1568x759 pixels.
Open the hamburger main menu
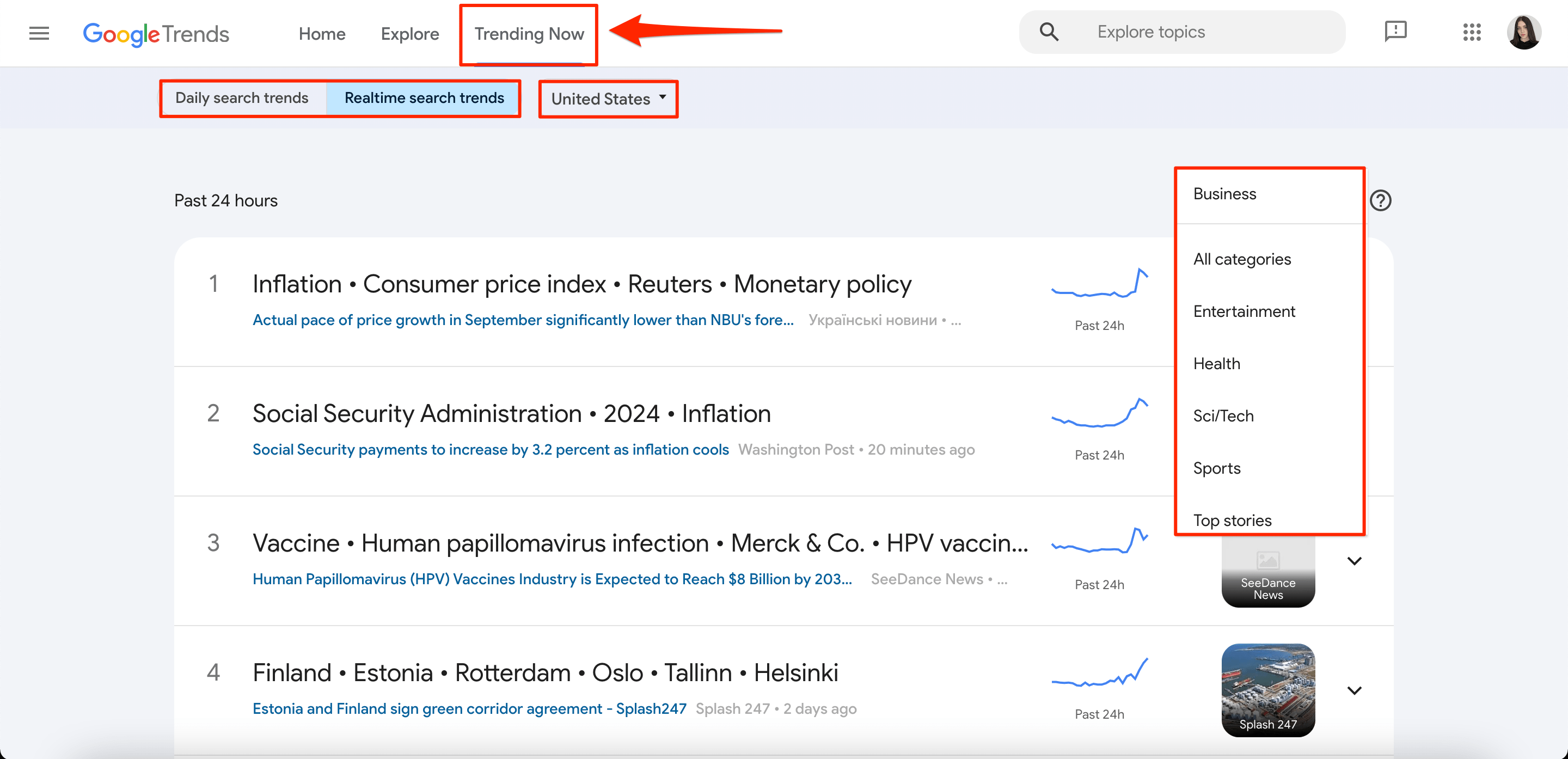pyautogui.click(x=39, y=33)
